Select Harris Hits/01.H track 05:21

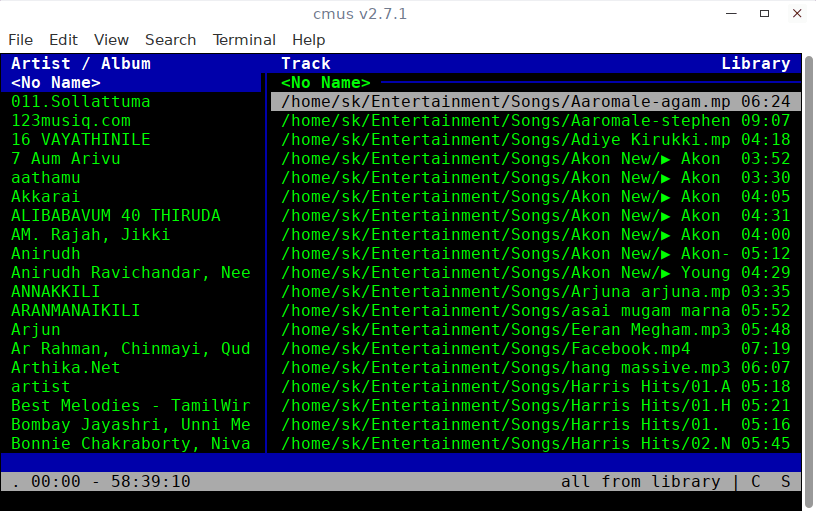coord(536,405)
